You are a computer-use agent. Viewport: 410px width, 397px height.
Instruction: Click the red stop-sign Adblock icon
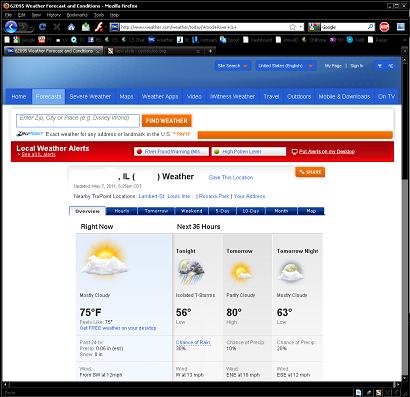[384, 27]
